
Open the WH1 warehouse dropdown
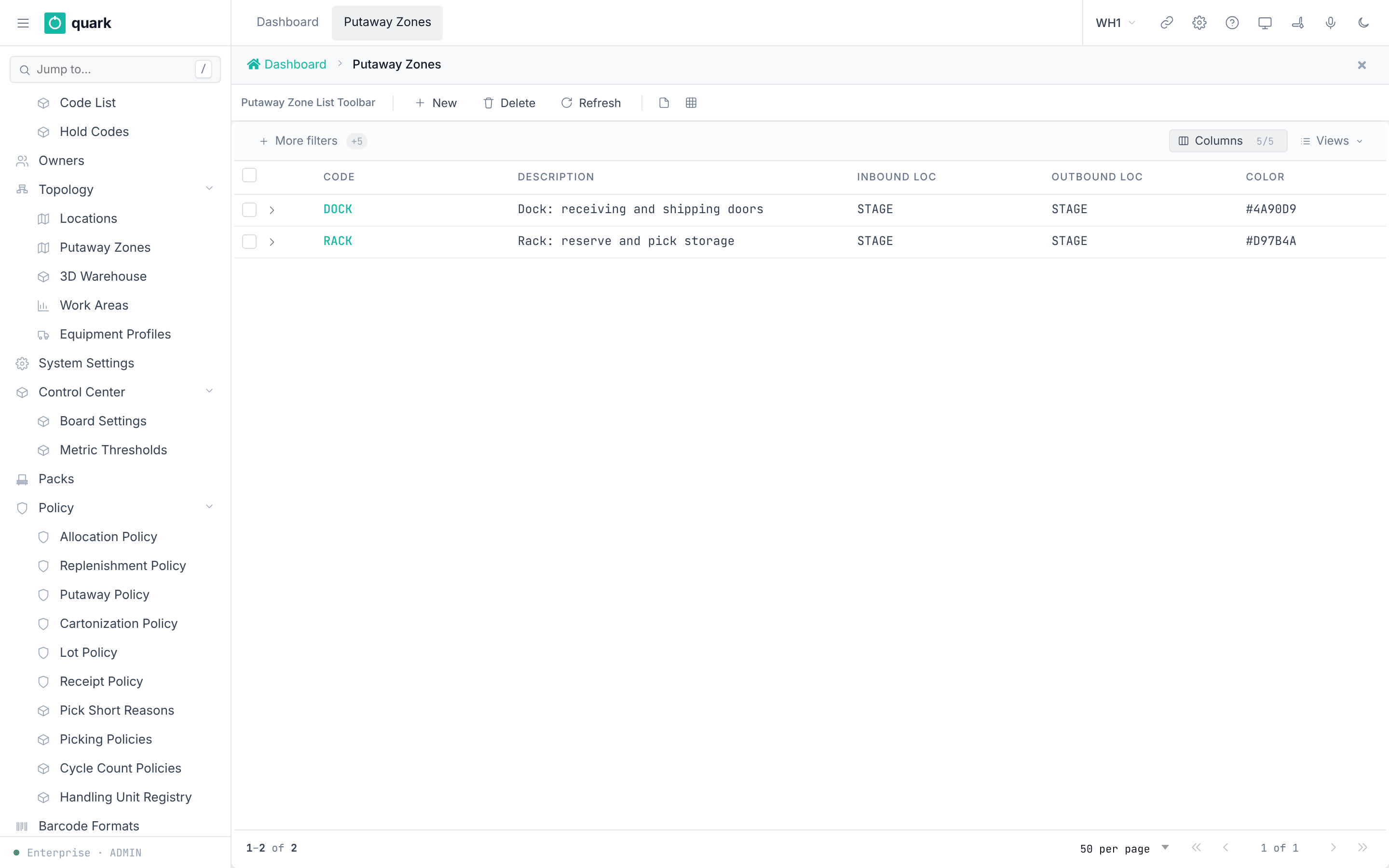pyautogui.click(x=1115, y=23)
